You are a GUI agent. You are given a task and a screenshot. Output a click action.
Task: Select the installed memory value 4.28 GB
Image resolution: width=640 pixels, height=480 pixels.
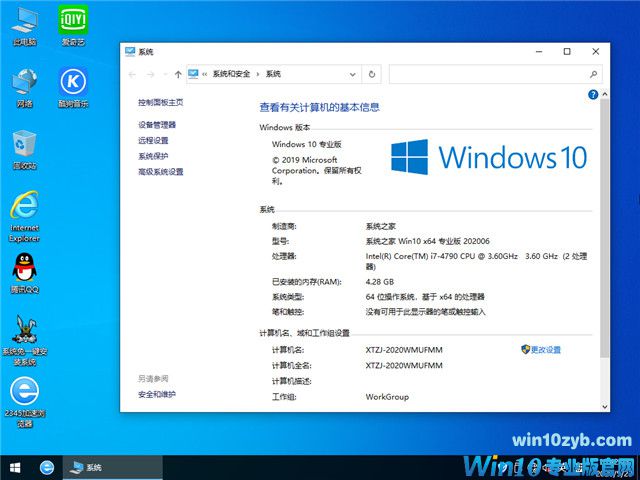coord(380,282)
